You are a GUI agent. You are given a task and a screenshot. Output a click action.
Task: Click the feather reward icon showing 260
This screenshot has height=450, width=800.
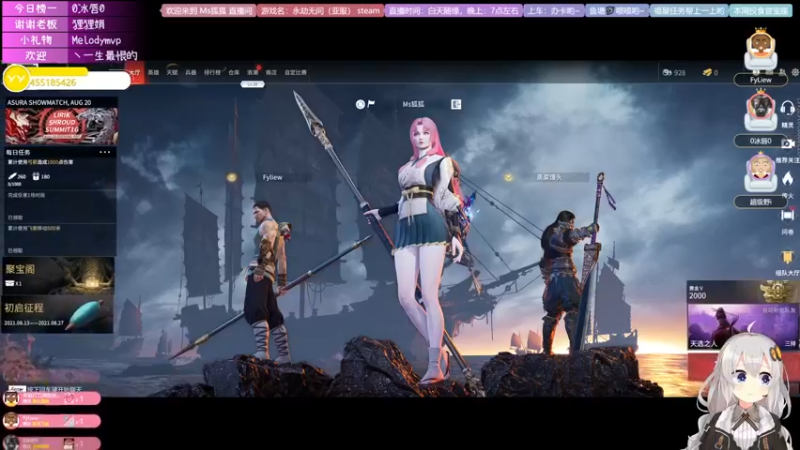(13, 177)
